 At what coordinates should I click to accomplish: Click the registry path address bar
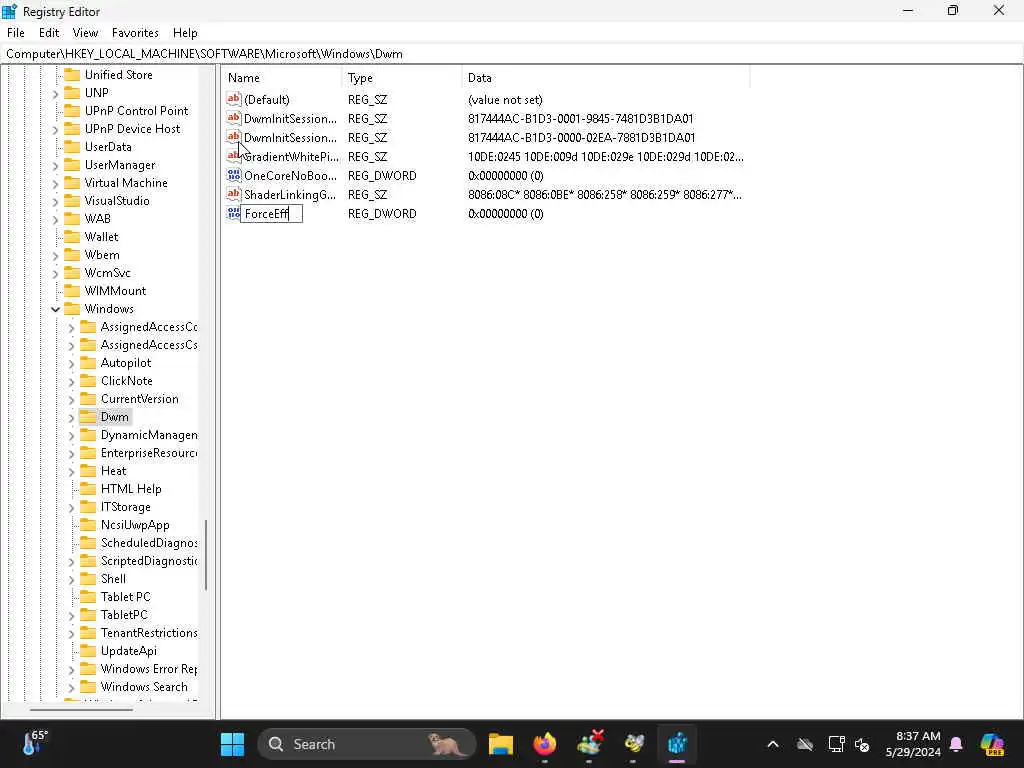(512, 54)
